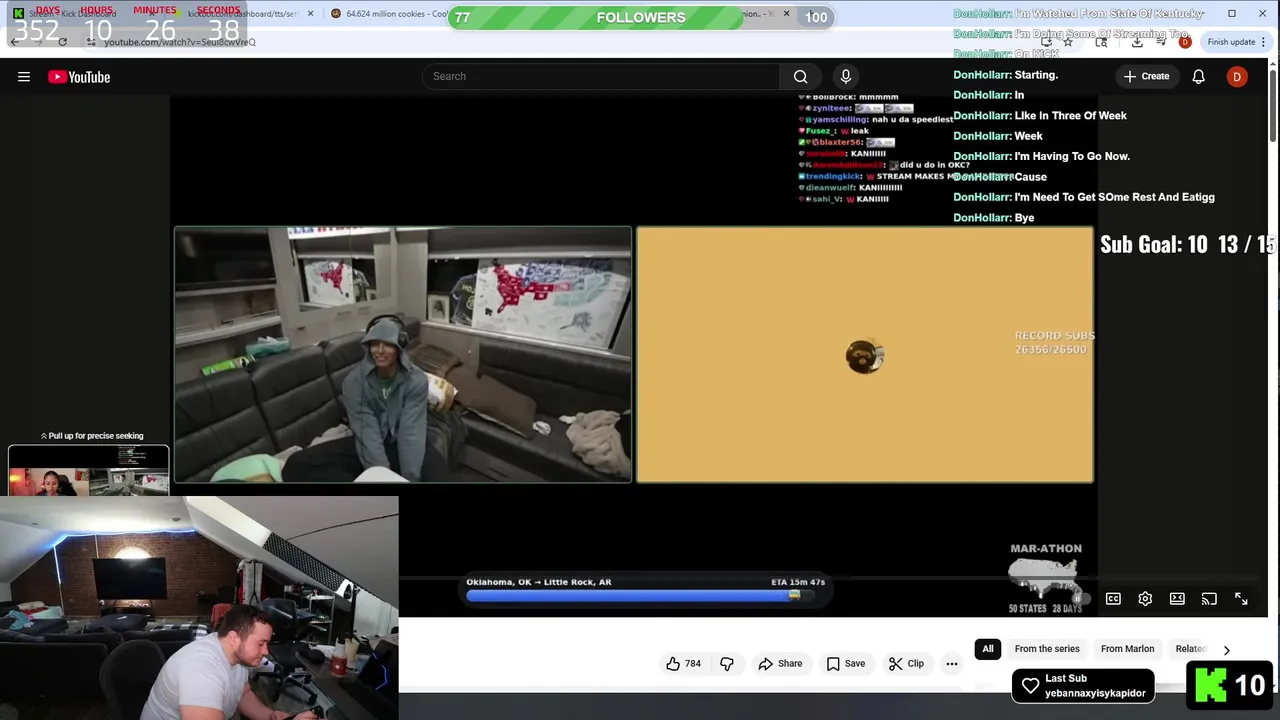1280x720 pixels.
Task: Open player settings gear
Action: point(1145,599)
